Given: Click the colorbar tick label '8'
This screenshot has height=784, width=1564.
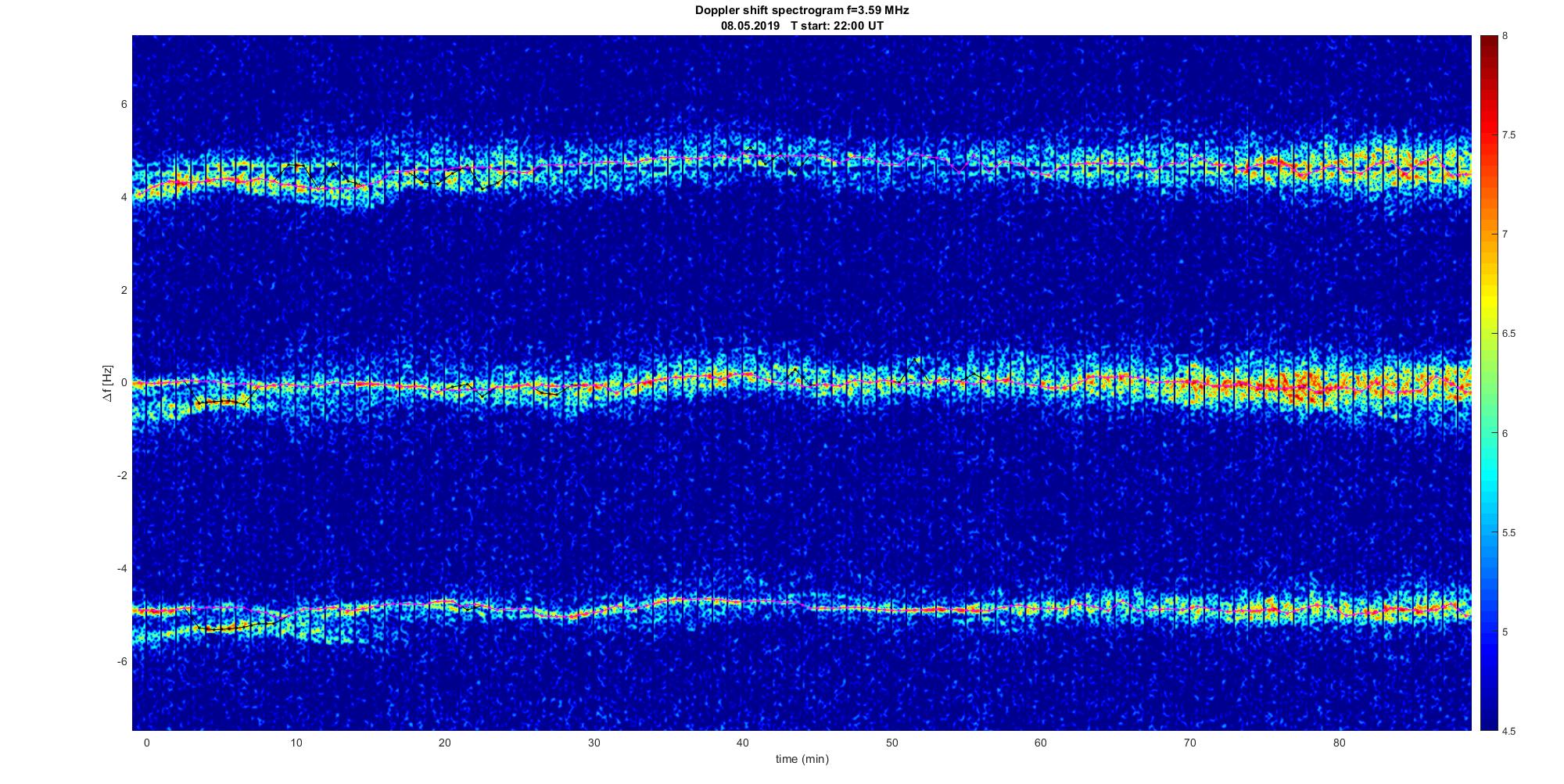Looking at the screenshot, I should 1505,36.
